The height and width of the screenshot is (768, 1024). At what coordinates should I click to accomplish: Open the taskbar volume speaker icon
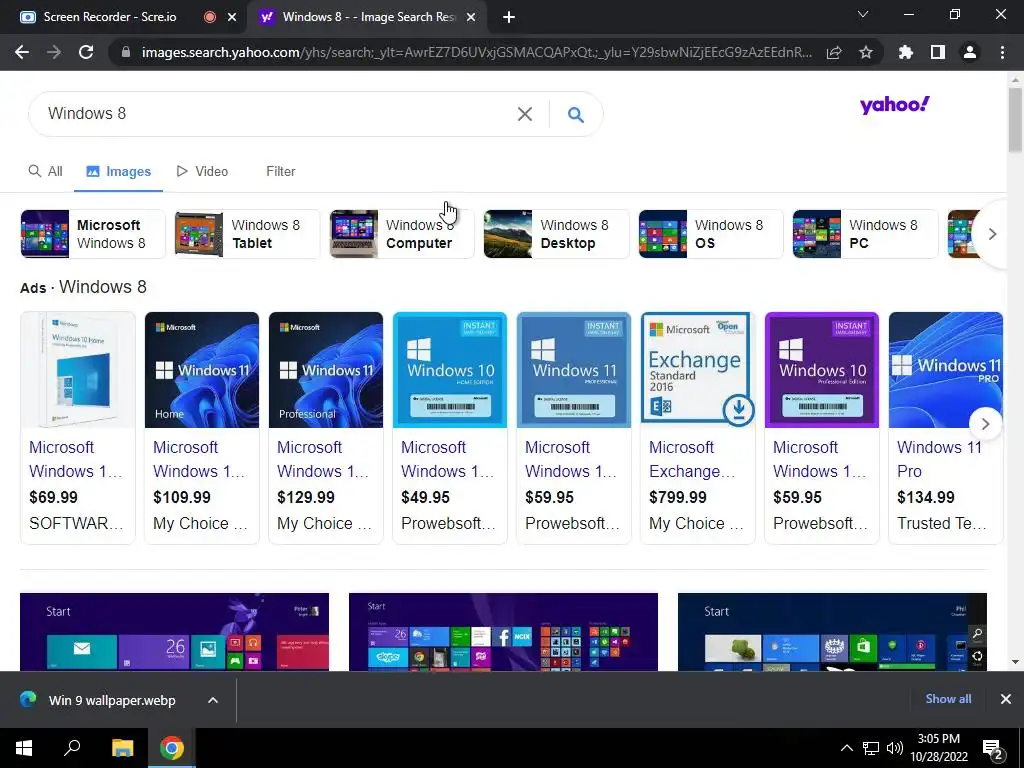pos(895,748)
